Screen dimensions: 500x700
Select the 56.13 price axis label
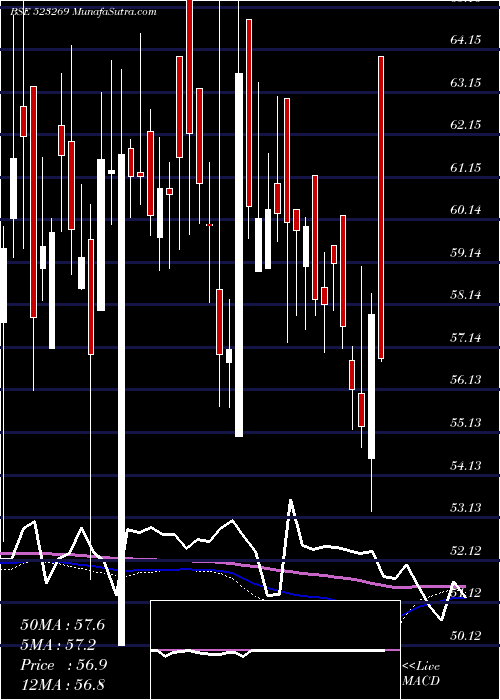tap(466, 379)
